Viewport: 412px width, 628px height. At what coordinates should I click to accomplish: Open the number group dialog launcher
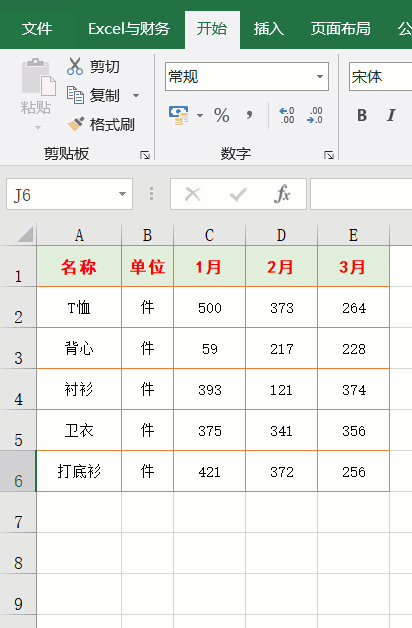click(329, 155)
